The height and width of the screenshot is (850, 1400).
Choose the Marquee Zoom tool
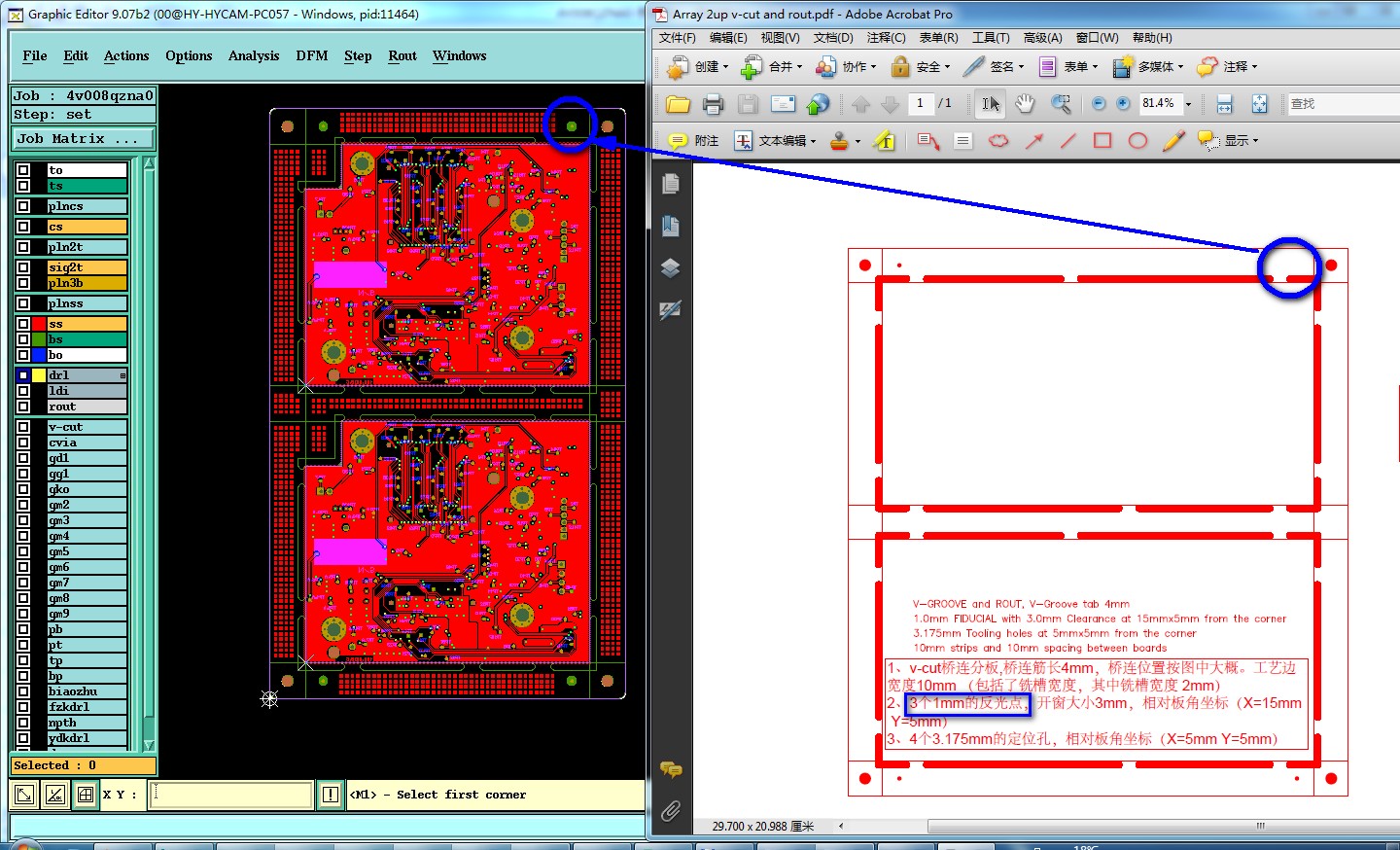(x=1061, y=104)
